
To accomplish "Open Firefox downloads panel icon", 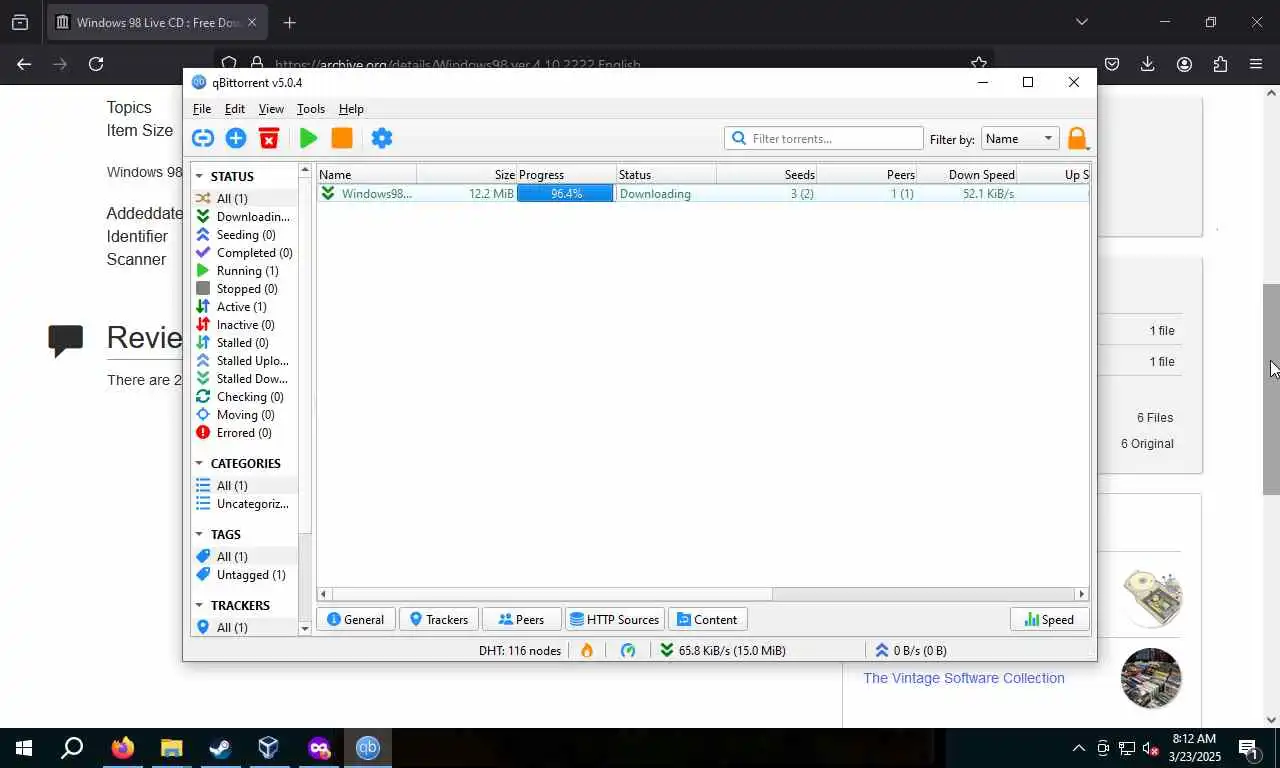I will 1148,64.
